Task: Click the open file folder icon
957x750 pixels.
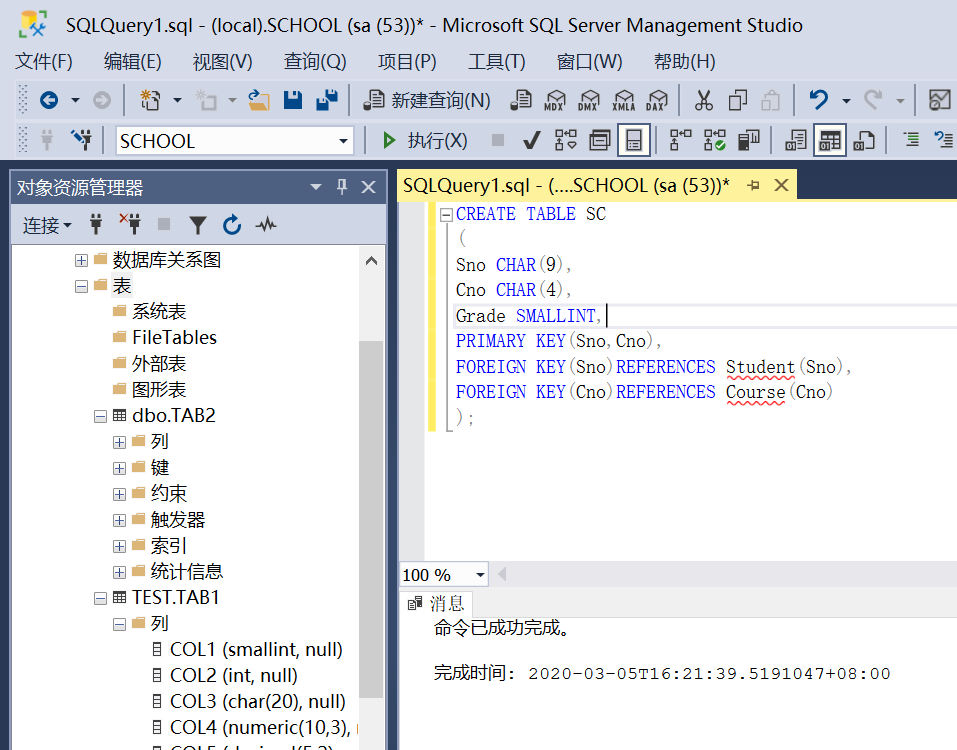Action: click(x=259, y=99)
